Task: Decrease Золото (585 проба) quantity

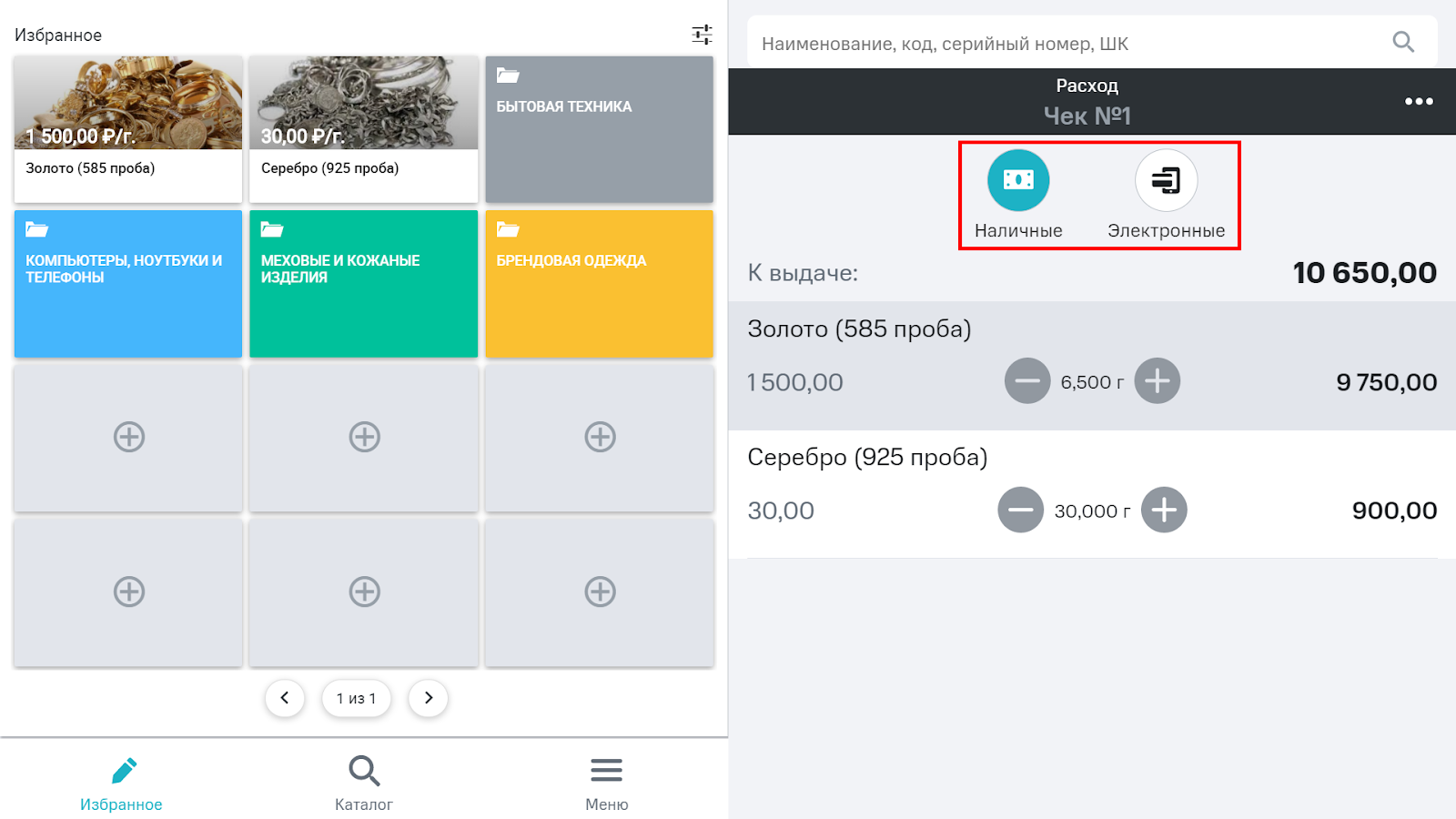Action: pos(1027,381)
